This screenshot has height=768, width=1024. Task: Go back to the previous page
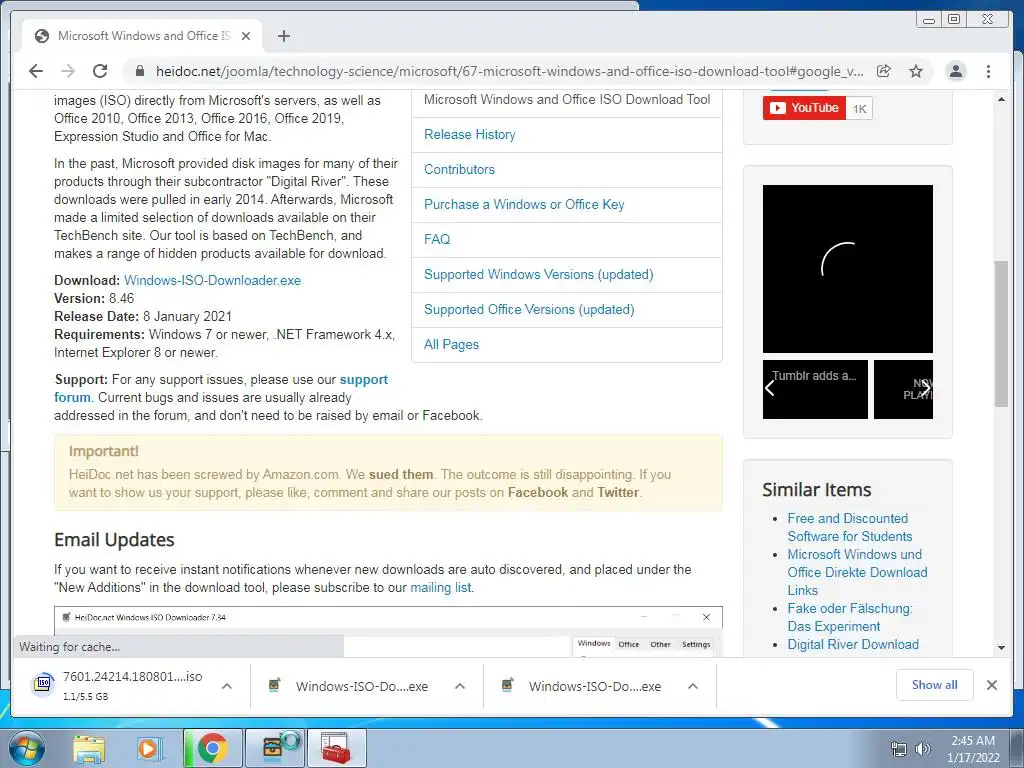(36, 71)
